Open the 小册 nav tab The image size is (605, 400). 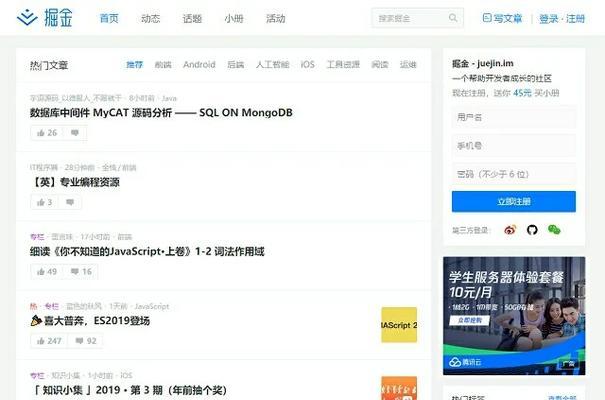coord(234,18)
